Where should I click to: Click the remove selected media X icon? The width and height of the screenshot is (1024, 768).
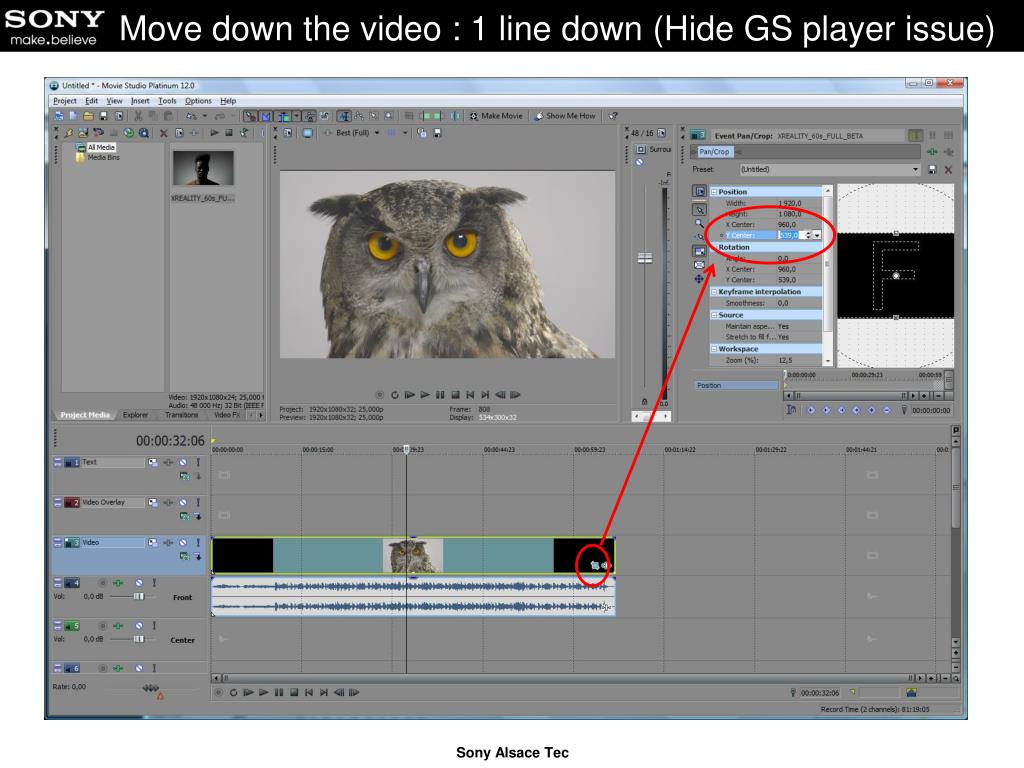click(163, 132)
